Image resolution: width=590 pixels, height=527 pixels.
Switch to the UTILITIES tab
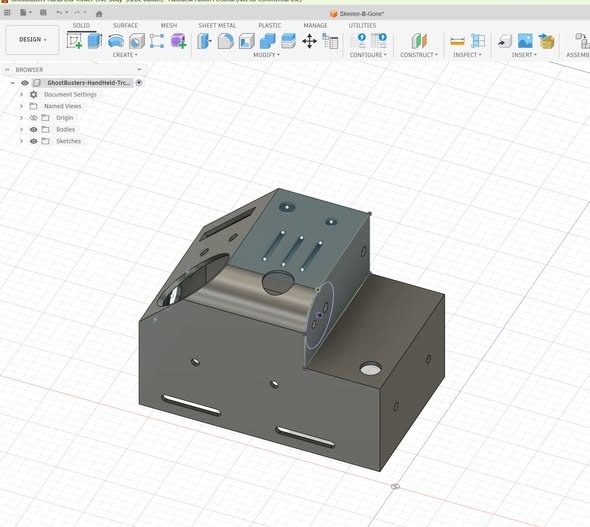[362, 26]
